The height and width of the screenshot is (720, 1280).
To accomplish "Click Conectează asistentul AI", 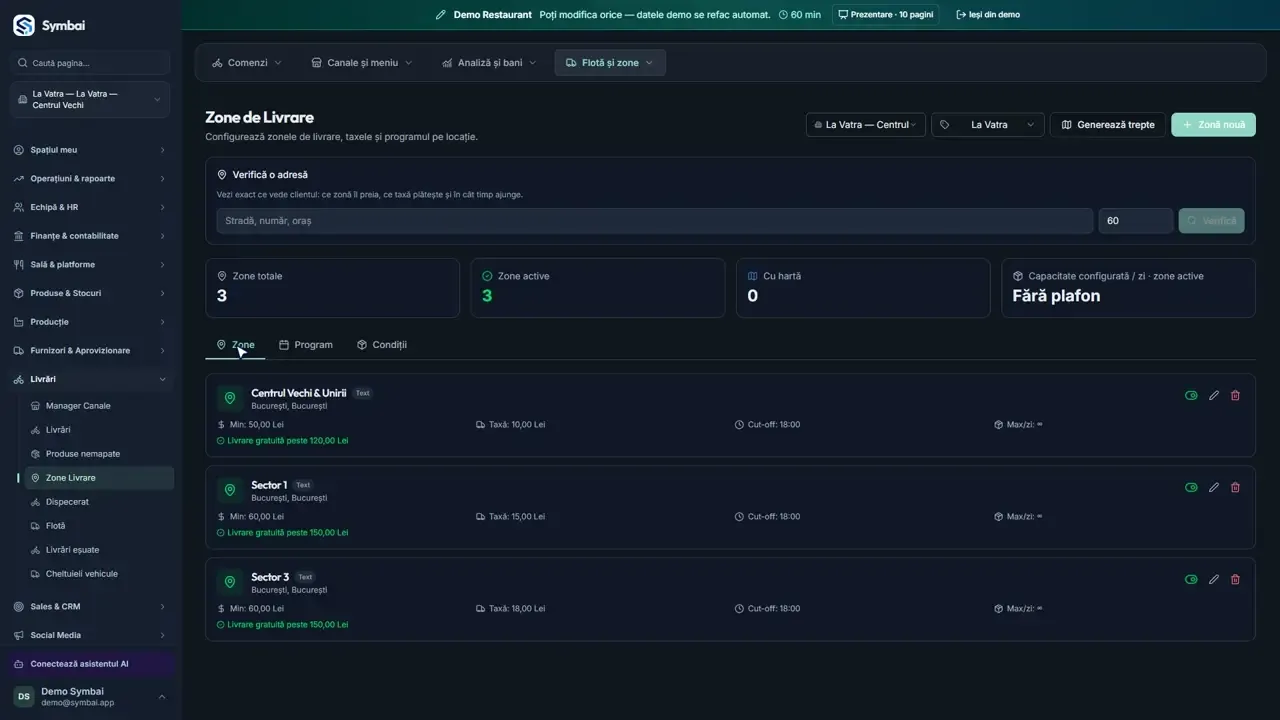I will coord(90,664).
